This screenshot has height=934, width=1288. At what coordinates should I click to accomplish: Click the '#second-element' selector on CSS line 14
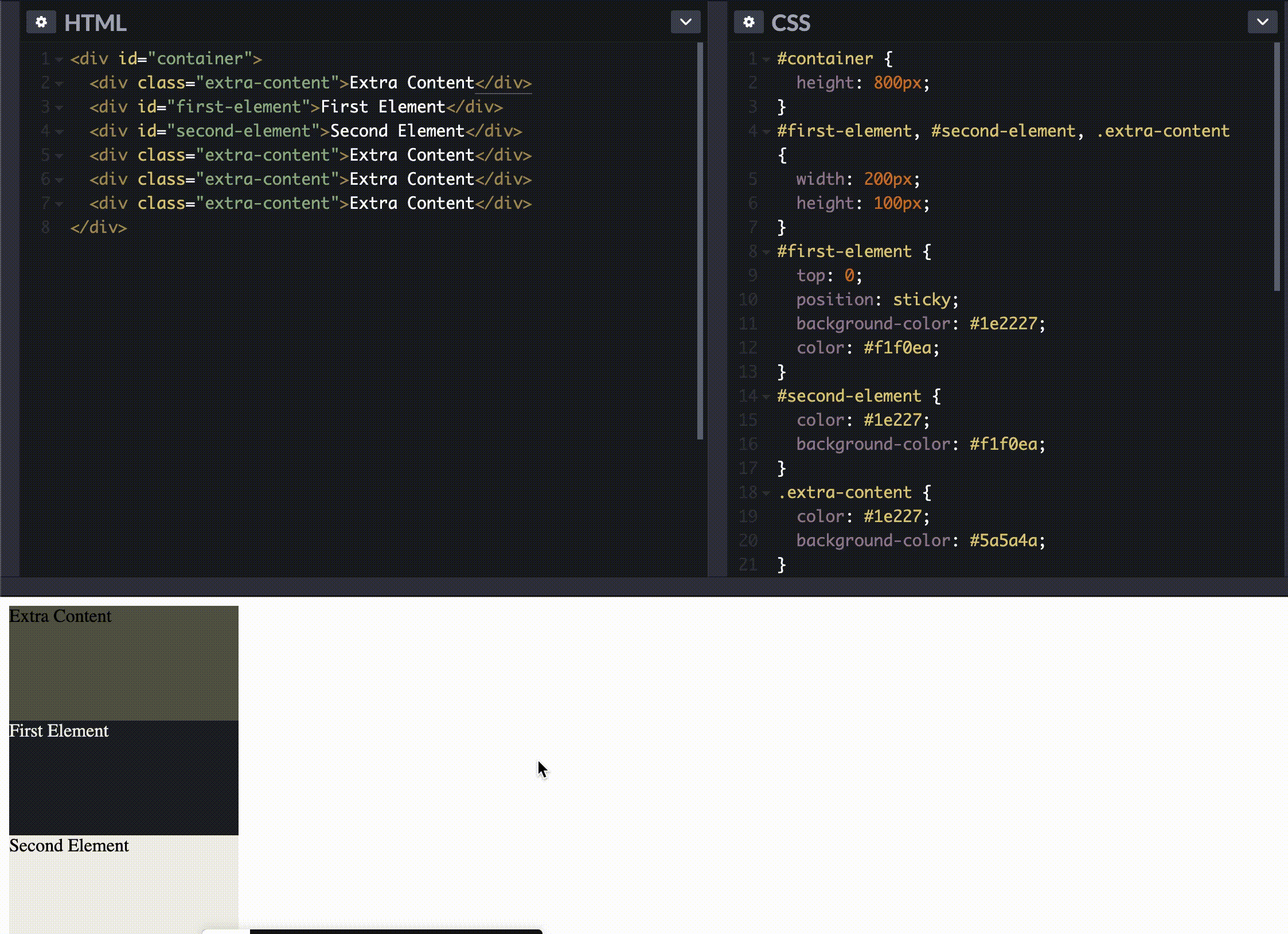click(x=849, y=396)
